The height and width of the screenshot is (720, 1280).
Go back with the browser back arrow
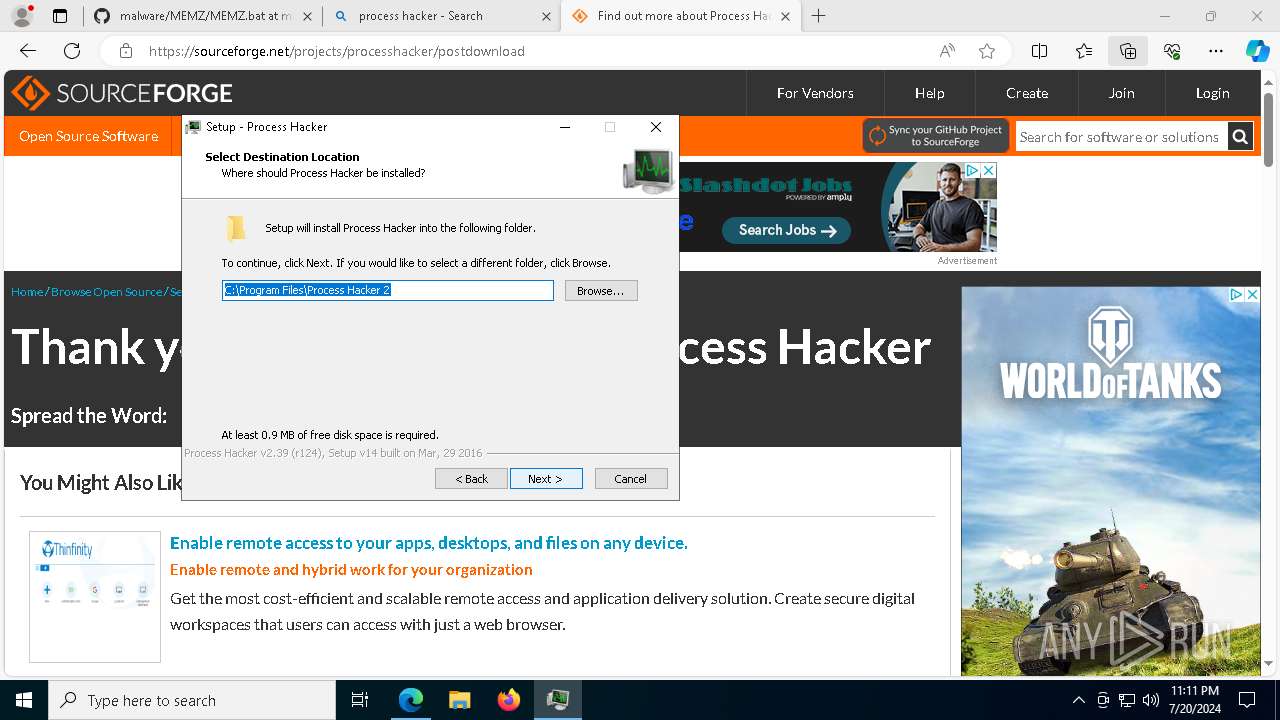tap(28, 51)
